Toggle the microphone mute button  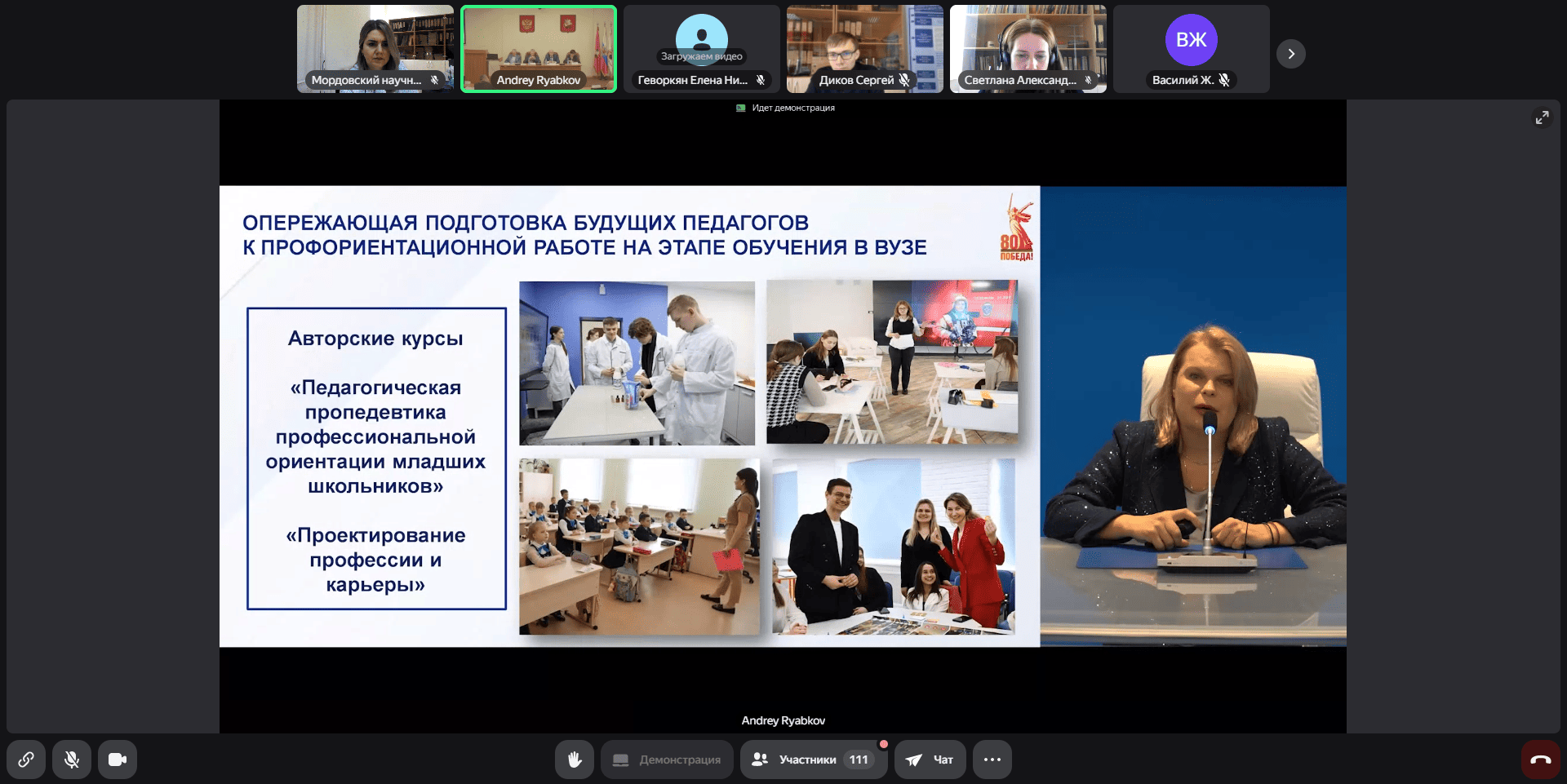pyautogui.click(x=72, y=760)
